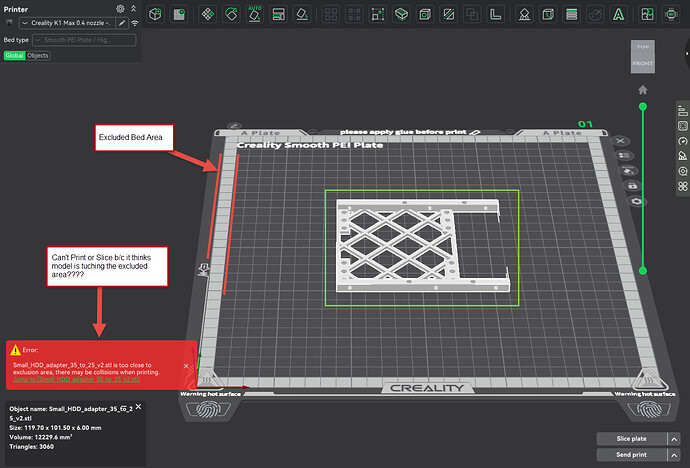Select the cube-in-frame scale tool

(425, 14)
